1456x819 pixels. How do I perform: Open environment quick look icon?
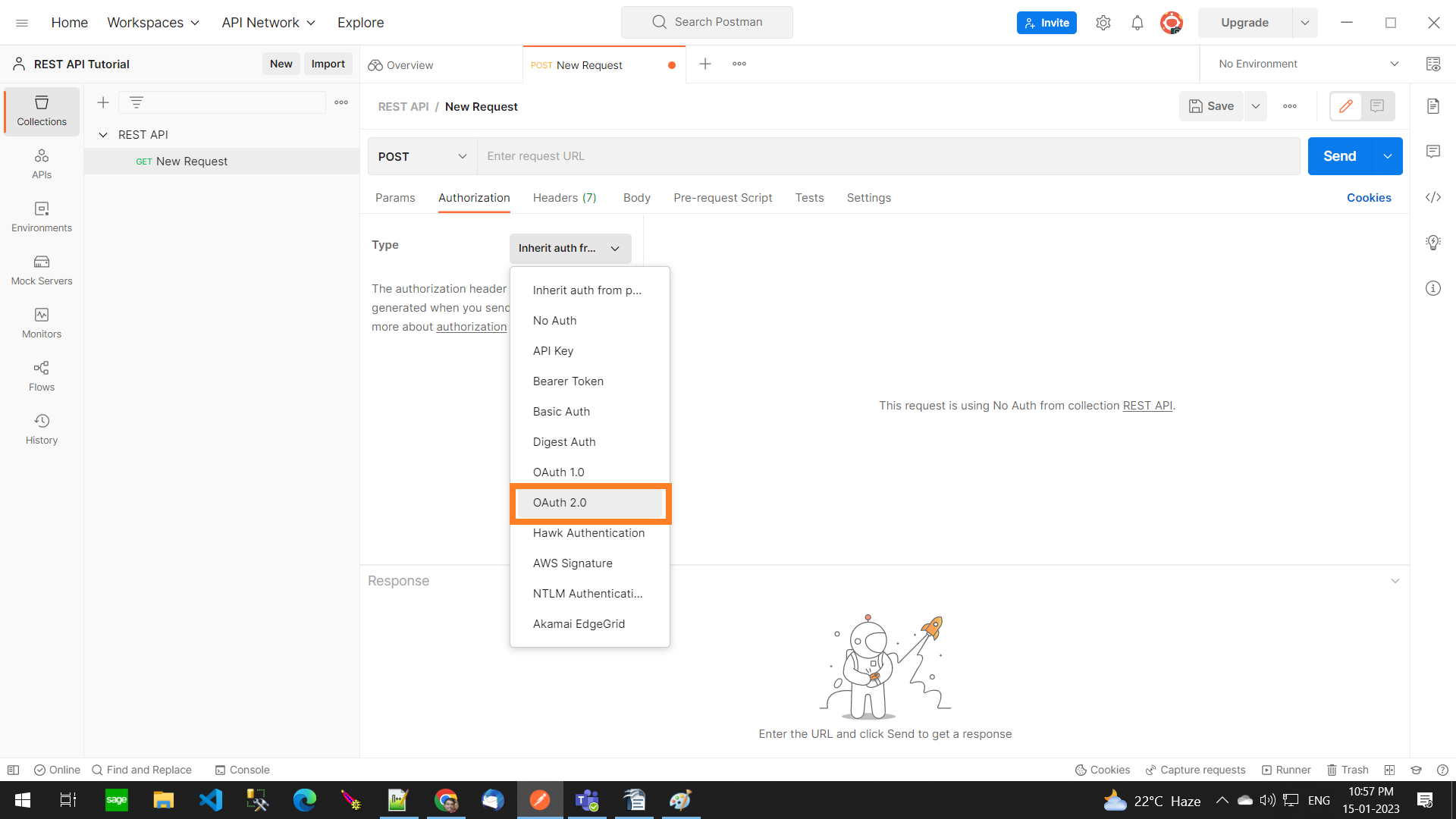[x=1433, y=64]
